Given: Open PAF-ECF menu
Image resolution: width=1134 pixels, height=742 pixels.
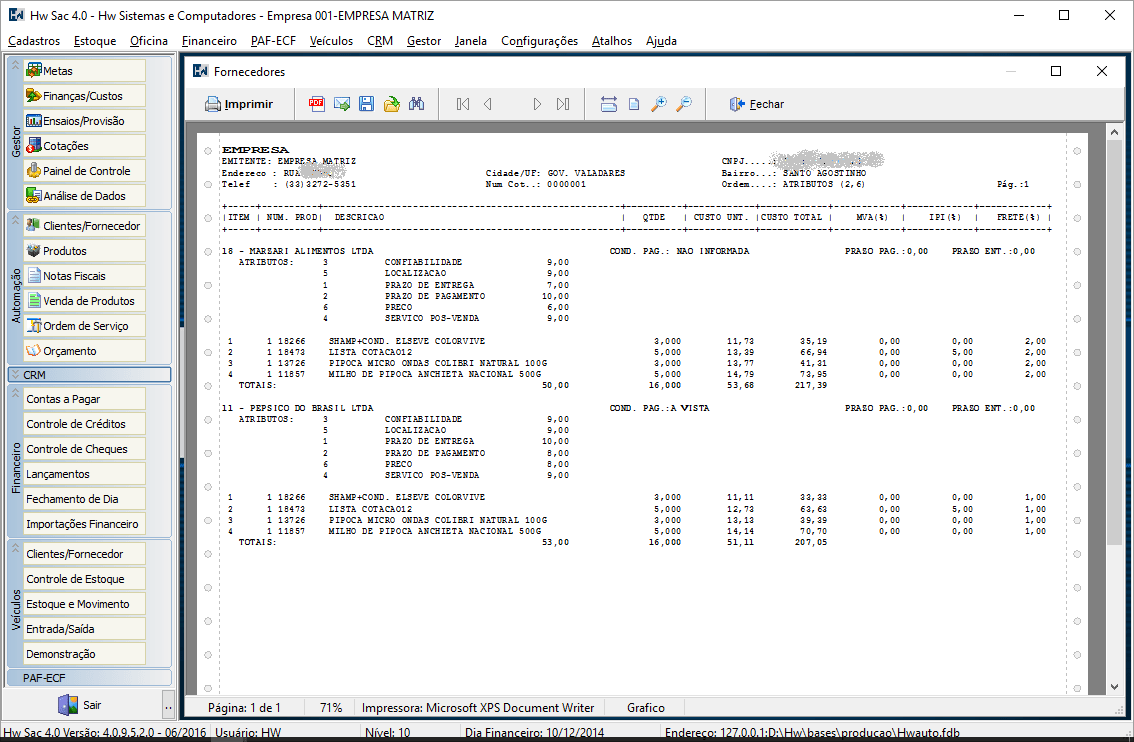Looking at the screenshot, I should click(x=273, y=41).
